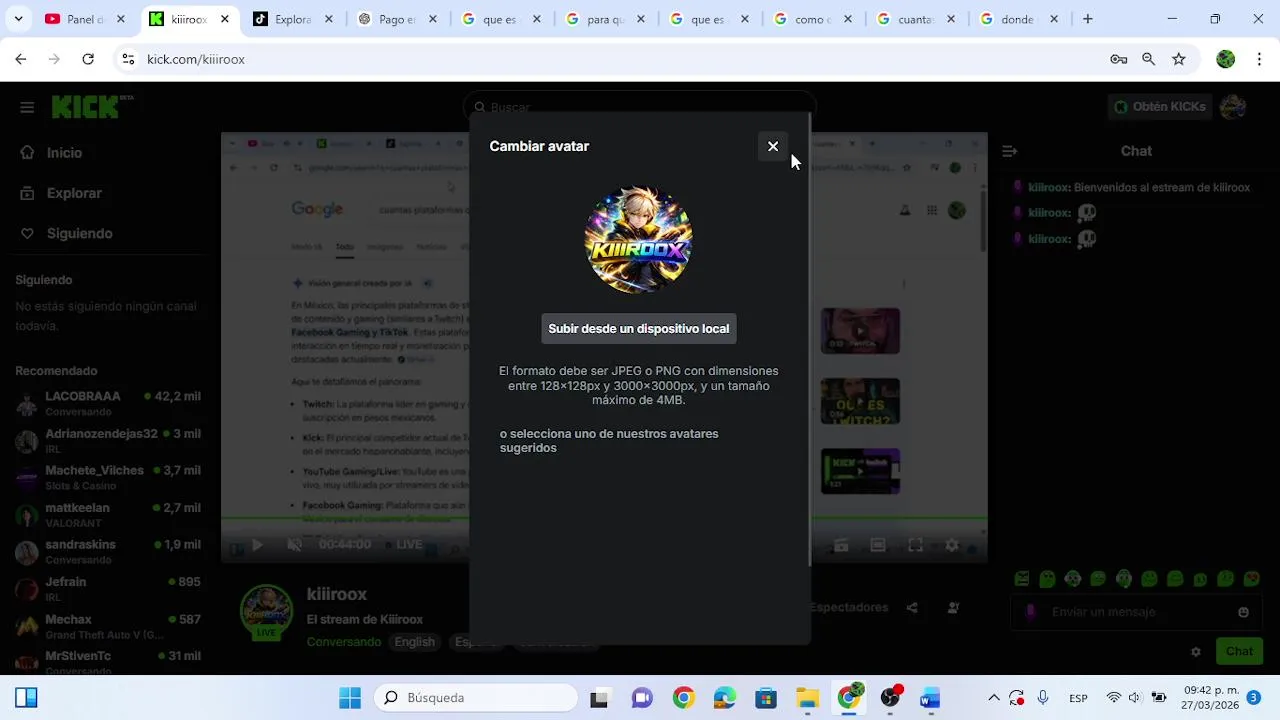Open Microsoft Store from the taskbar
This screenshot has height=720, width=1280.
point(766,698)
